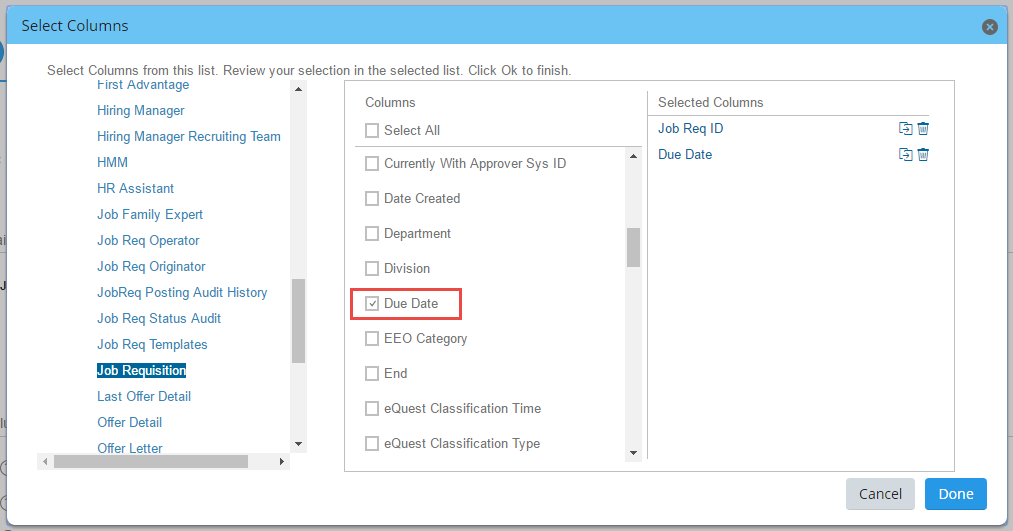Remove Due Date using its trash icon
This screenshot has width=1013, height=531.
pyautogui.click(x=923, y=154)
